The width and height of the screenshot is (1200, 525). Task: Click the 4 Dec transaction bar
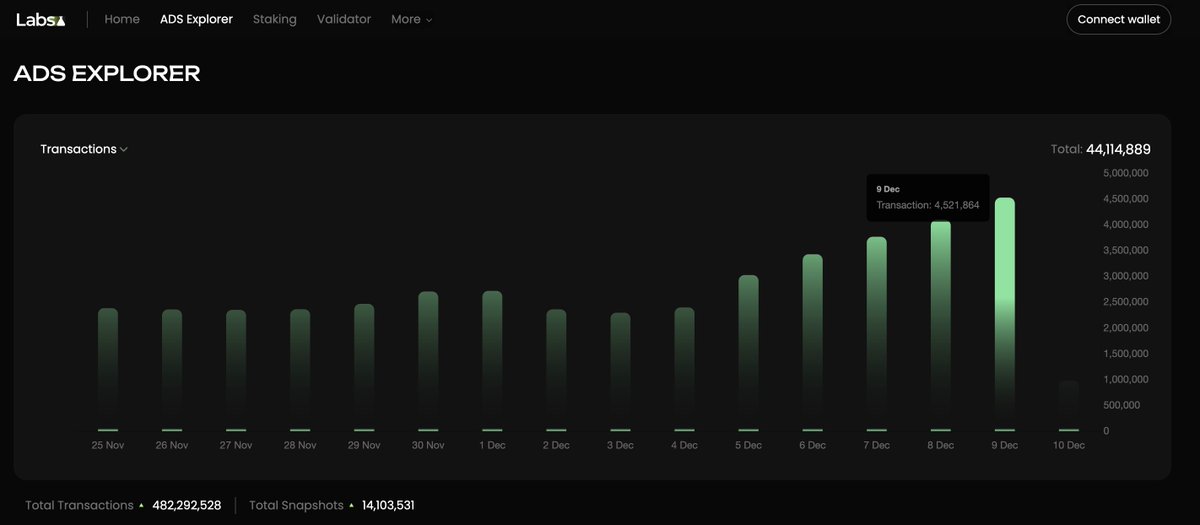684,369
